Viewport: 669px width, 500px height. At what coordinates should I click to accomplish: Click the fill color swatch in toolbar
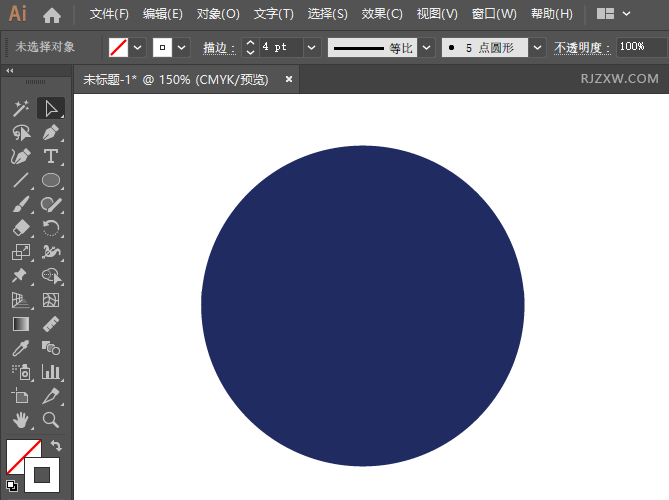(22, 456)
